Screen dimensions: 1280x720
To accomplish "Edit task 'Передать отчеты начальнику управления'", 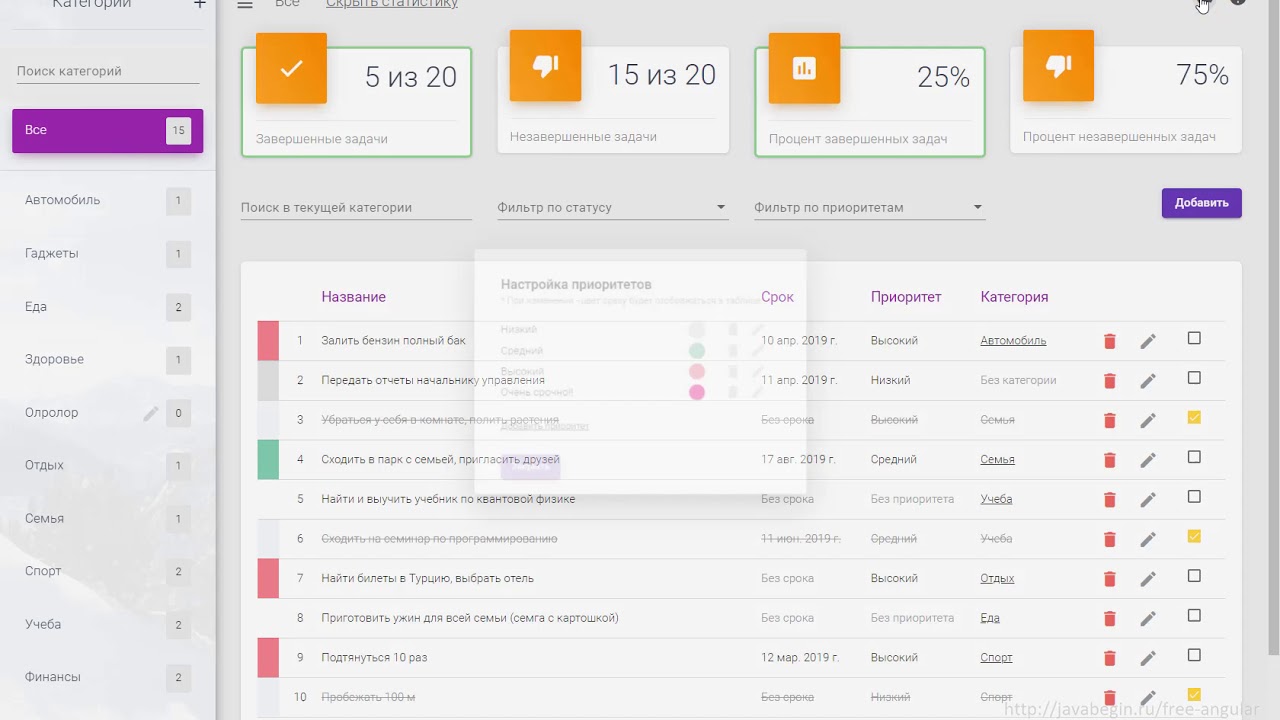I will [x=1148, y=380].
